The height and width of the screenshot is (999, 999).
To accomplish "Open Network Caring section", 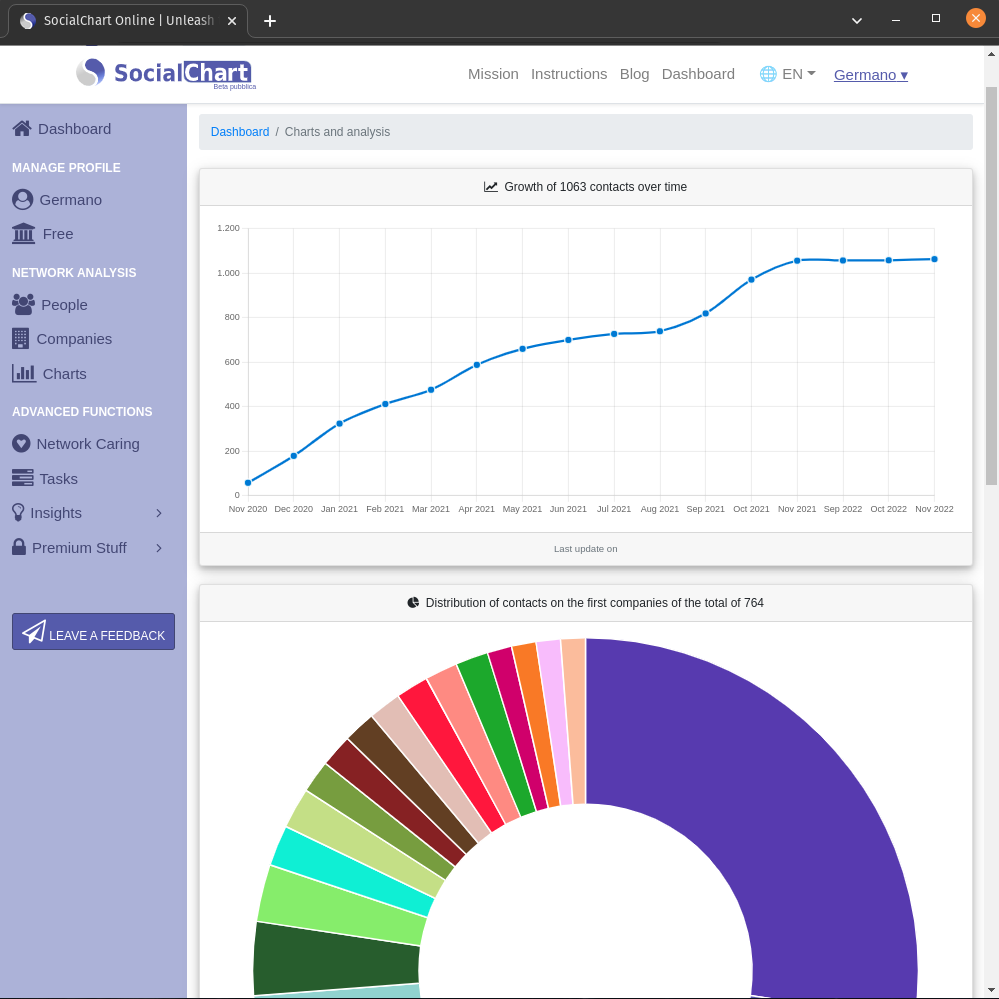I will click(88, 444).
